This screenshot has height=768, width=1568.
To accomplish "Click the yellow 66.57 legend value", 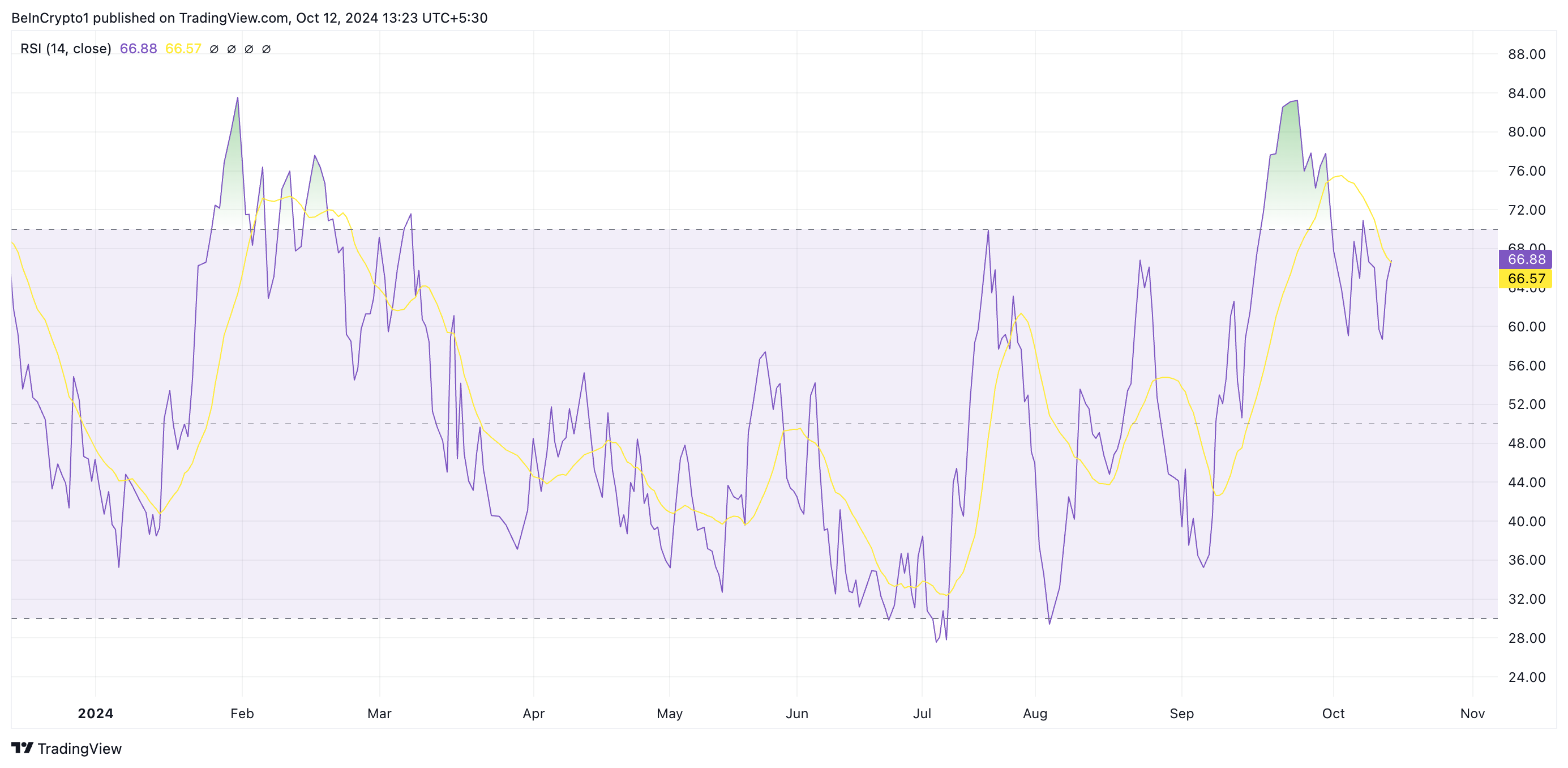I will pos(183,49).
